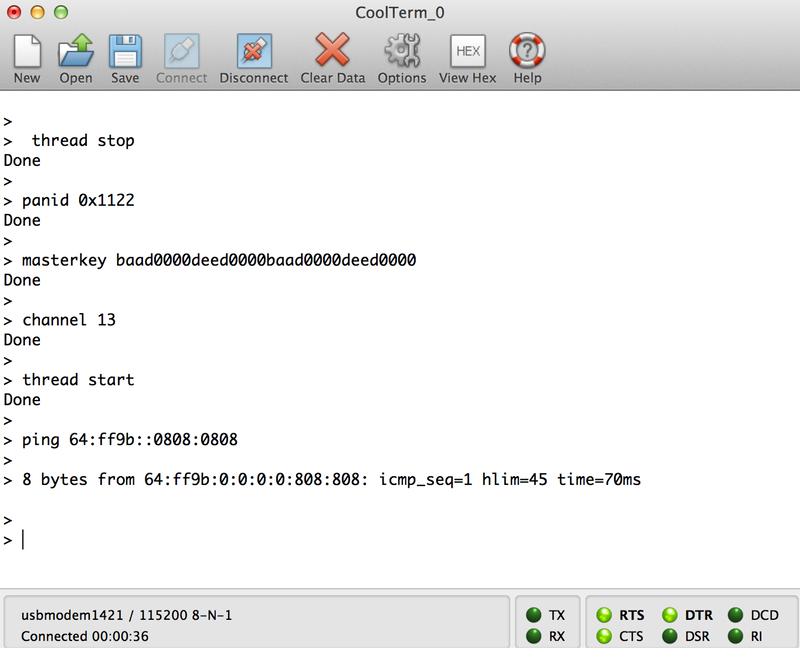Click the usbmodem1421 port status text

(x=127, y=615)
